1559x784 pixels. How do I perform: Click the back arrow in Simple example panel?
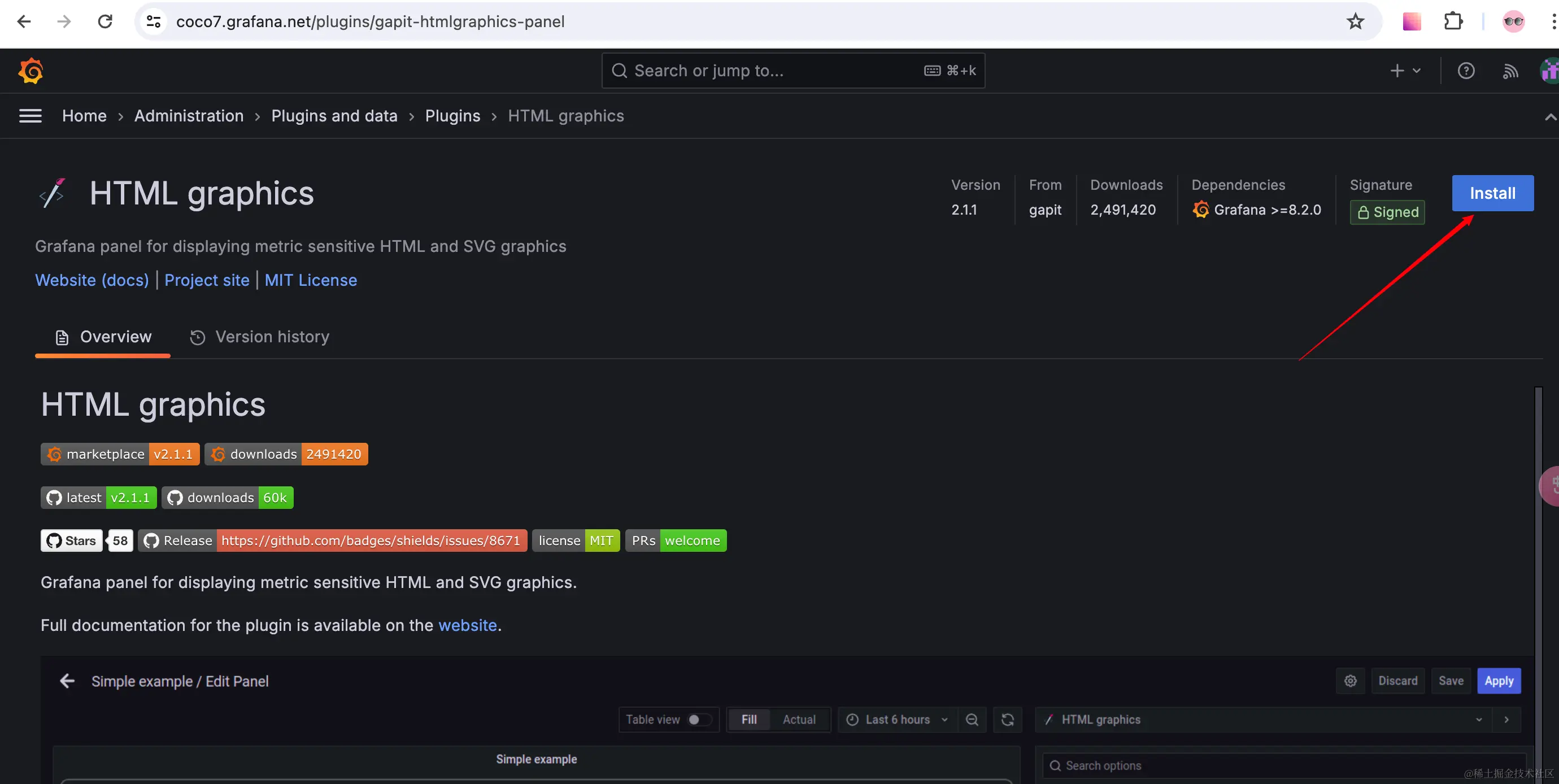[x=67, y=681]
